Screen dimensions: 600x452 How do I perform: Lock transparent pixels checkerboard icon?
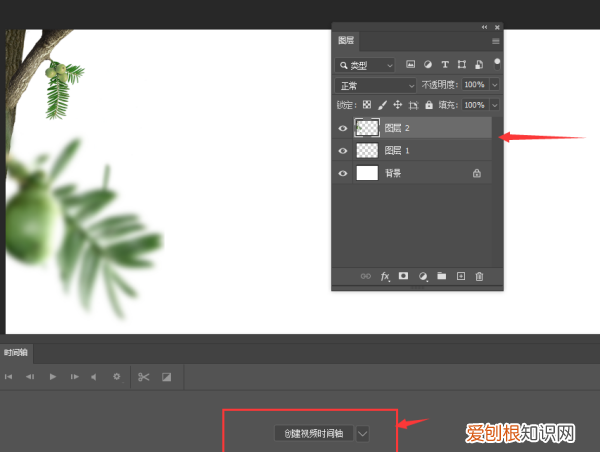coord(367,105)
